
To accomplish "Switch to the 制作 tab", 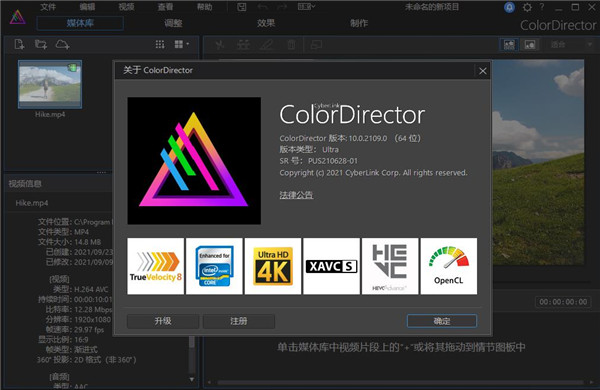I will click(x=359, y=23).
